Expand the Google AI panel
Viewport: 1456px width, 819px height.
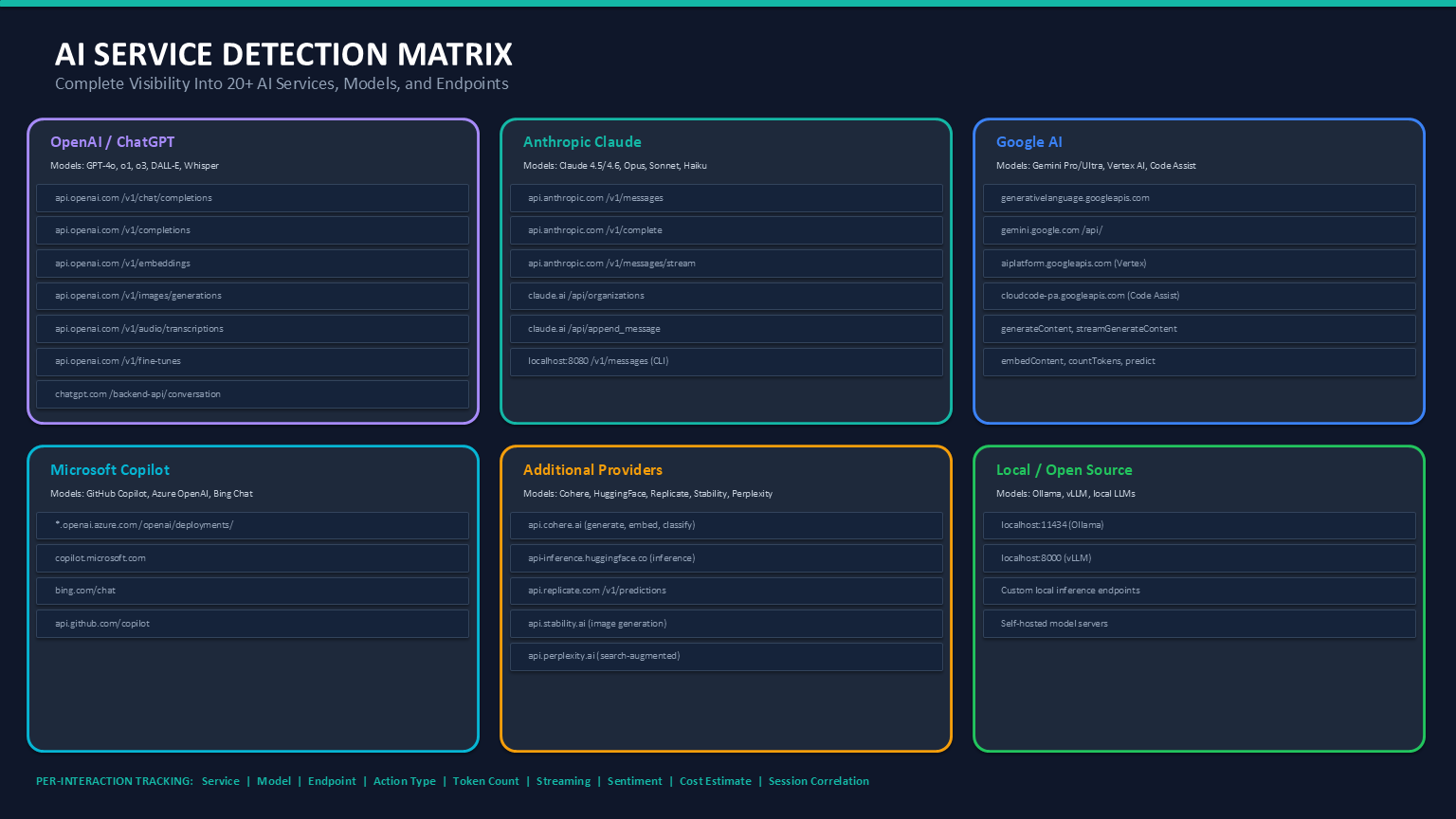[x=1029, y=141]
